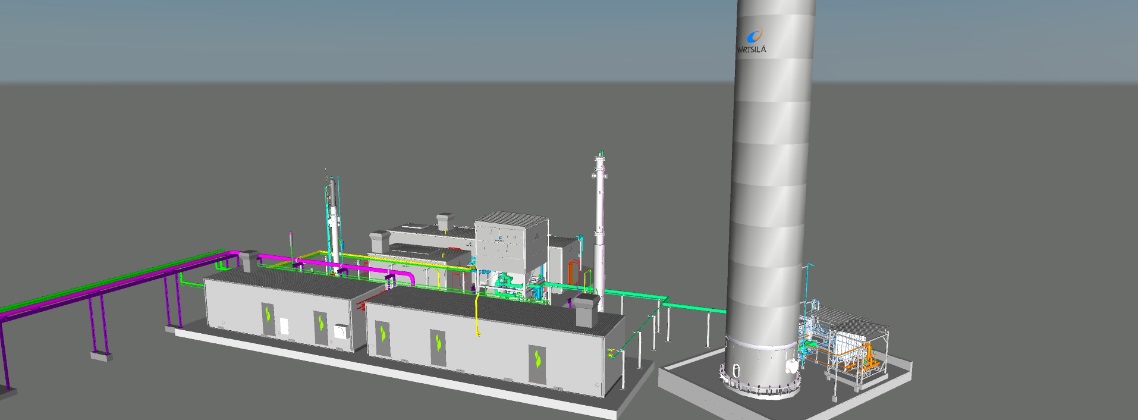Click the roof vent hood on right container

(x=586, y=309)
